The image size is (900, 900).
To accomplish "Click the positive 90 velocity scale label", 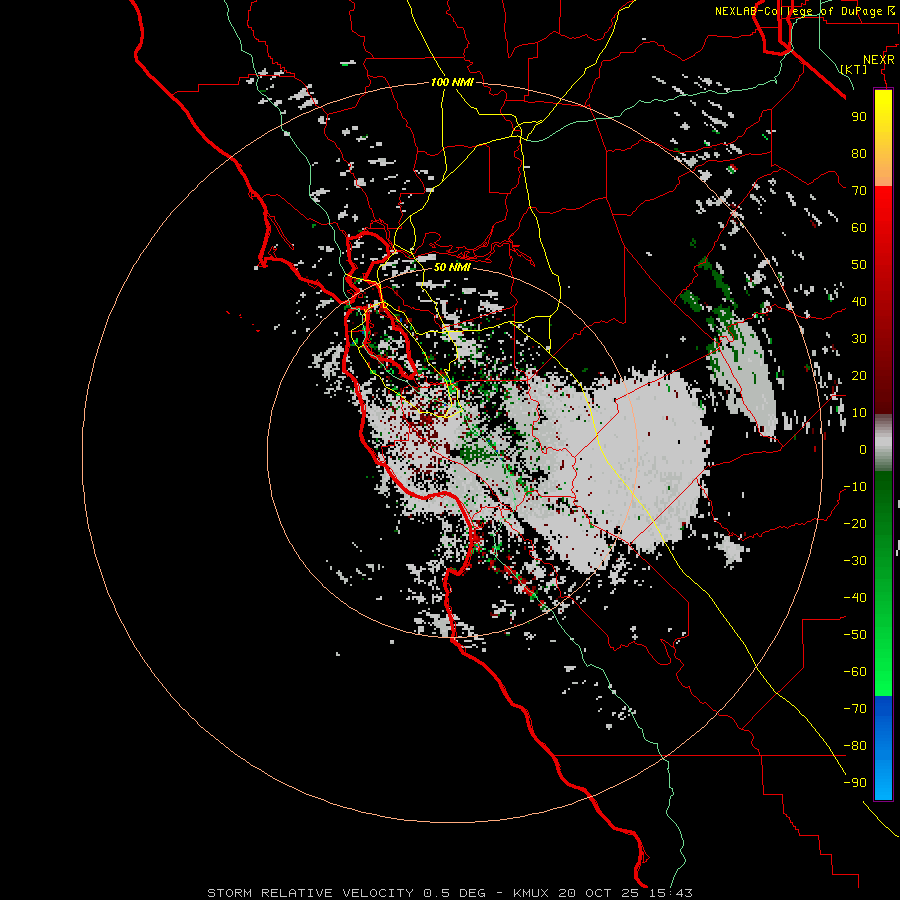I will click(x=859, y=117).
